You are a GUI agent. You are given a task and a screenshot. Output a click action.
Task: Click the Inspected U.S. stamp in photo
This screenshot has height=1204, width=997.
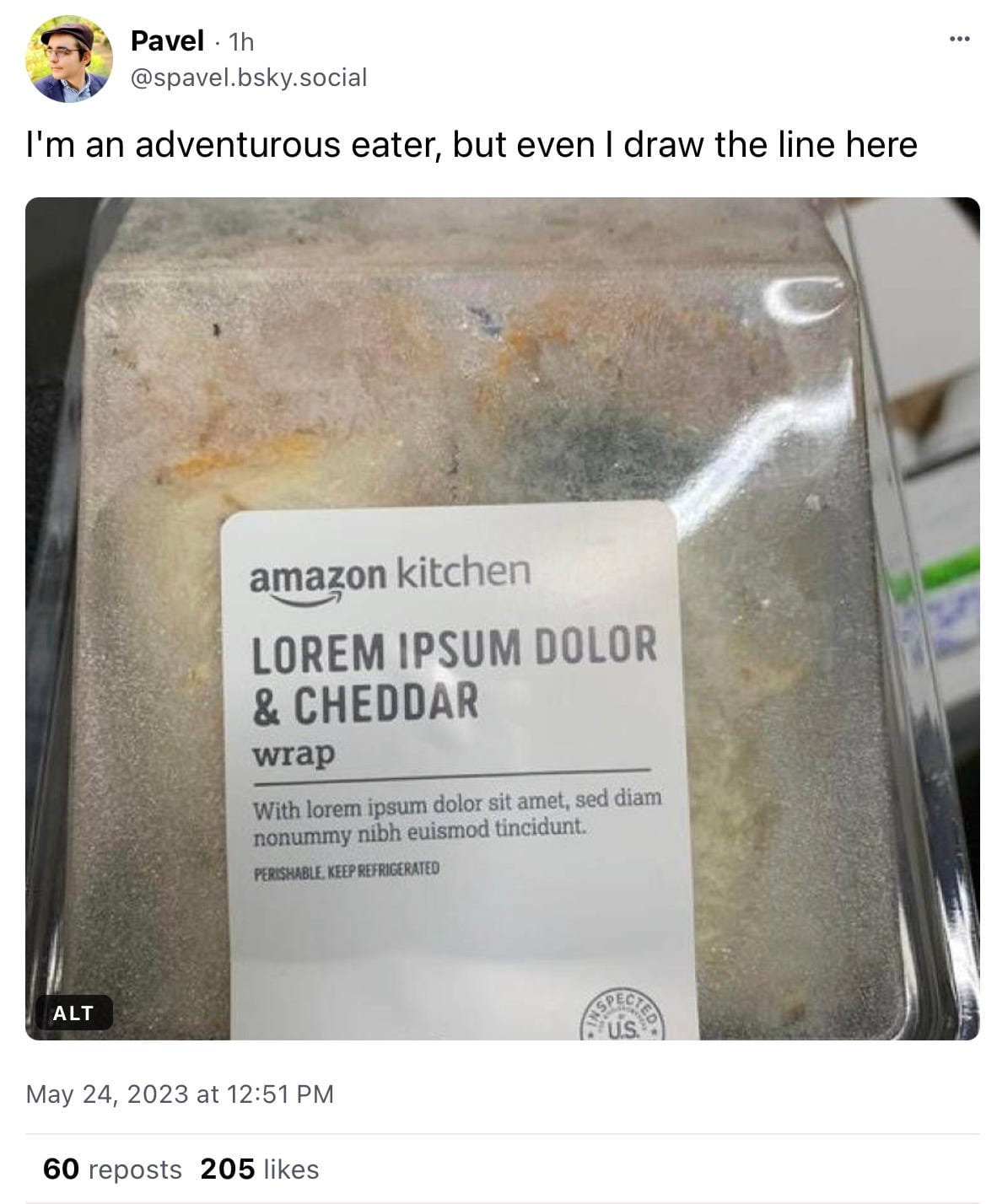point(622,1012)
